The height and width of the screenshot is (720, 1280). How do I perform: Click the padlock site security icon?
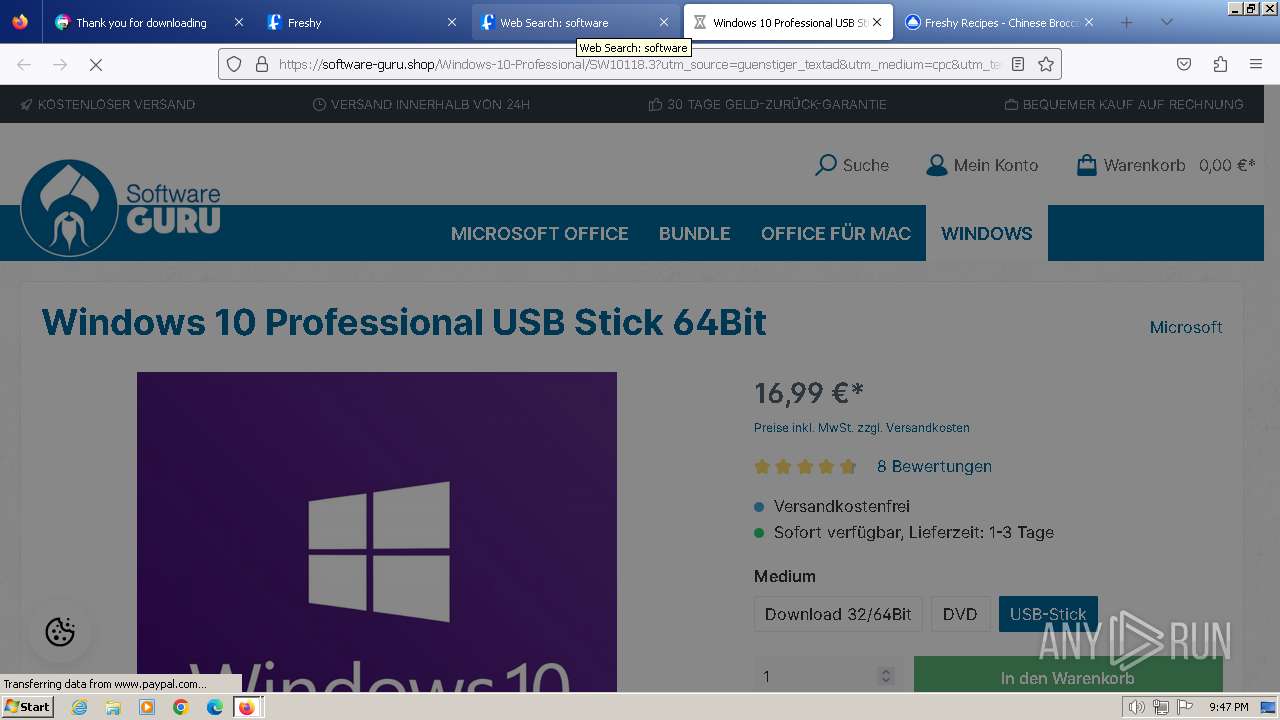tap(262, 64)
